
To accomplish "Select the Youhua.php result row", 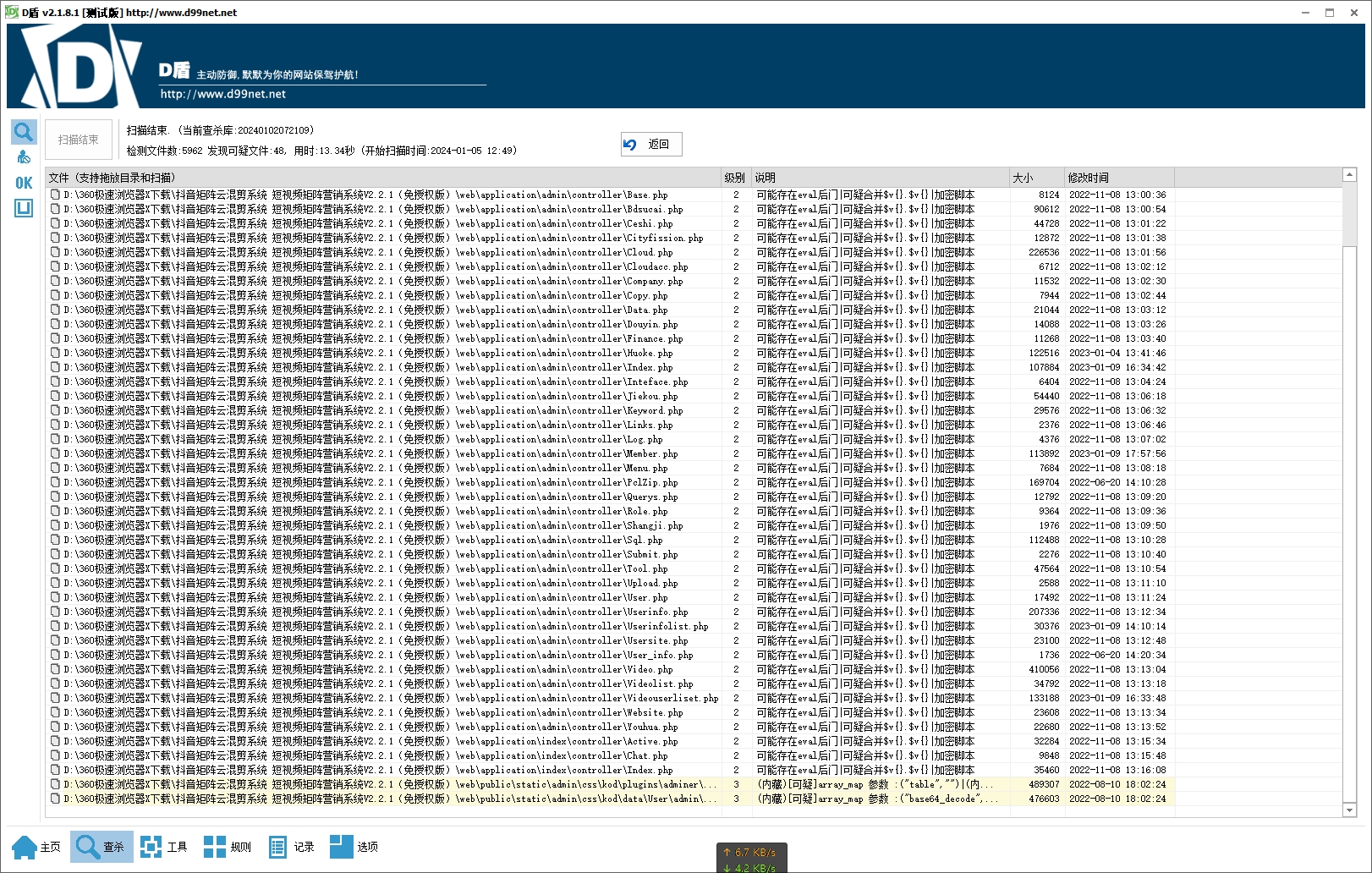I will pos(611,727).
